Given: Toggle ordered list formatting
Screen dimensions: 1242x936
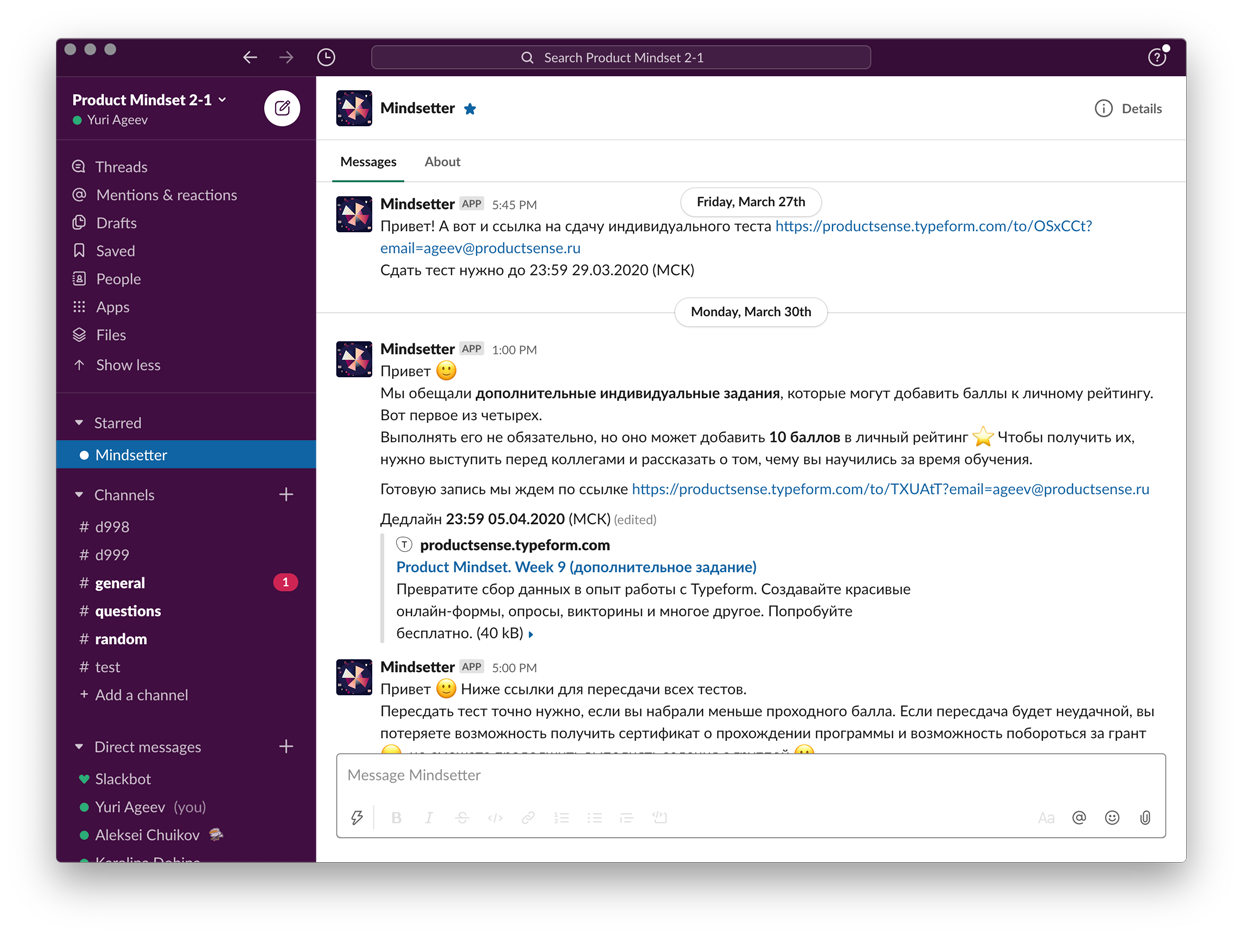Looking at the screenshot, I should (x=561, y=818).
